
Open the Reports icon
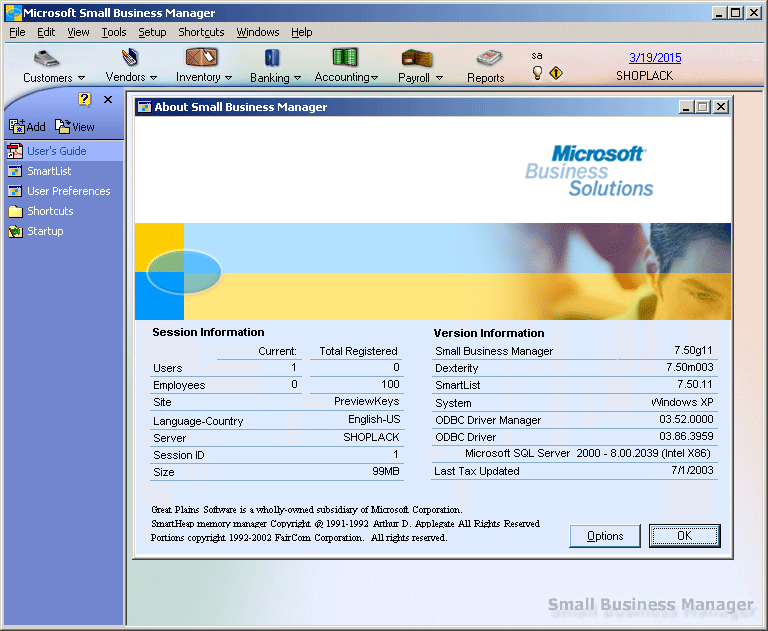click(489, 58)
